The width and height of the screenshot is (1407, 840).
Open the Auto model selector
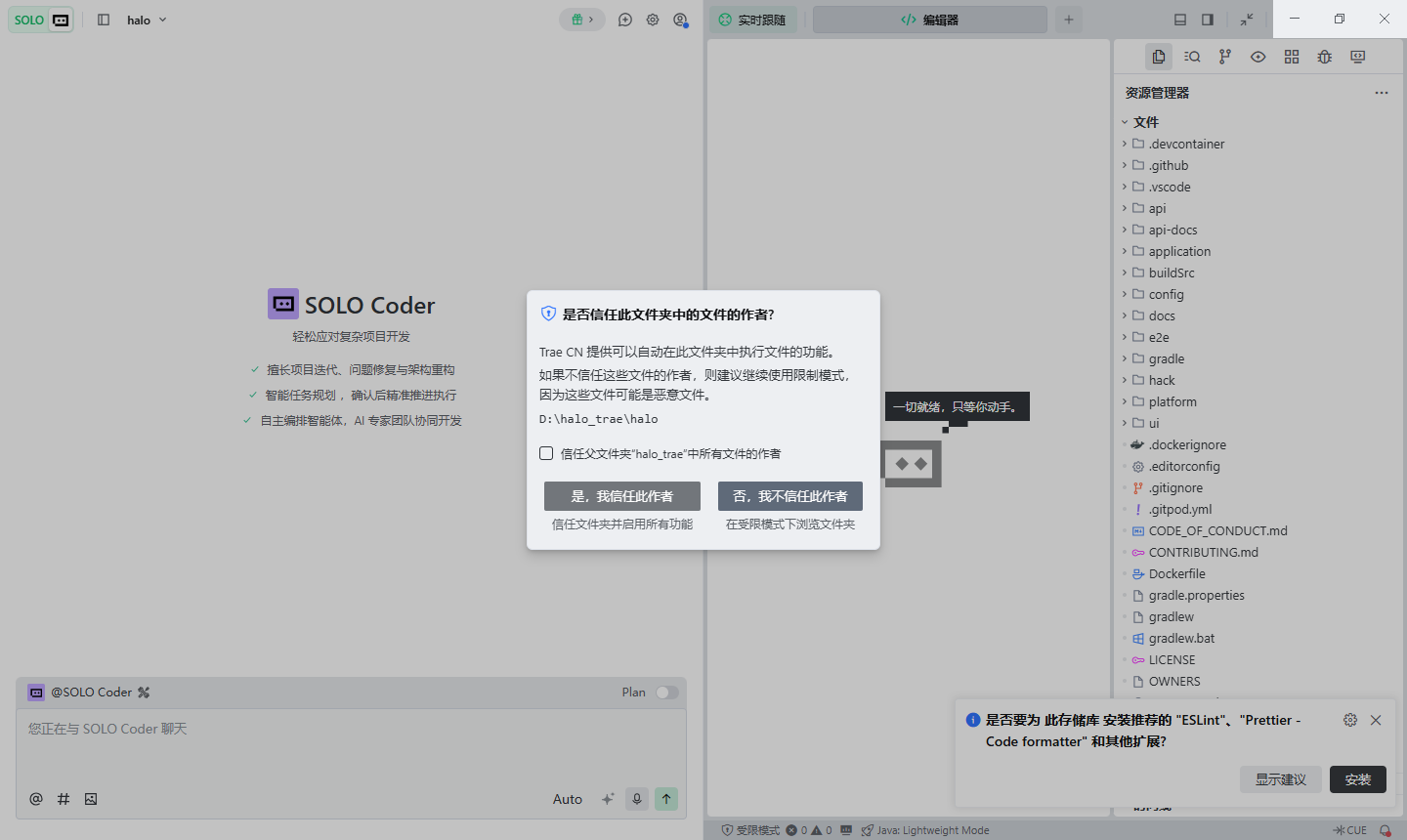(x=568, y=799)
